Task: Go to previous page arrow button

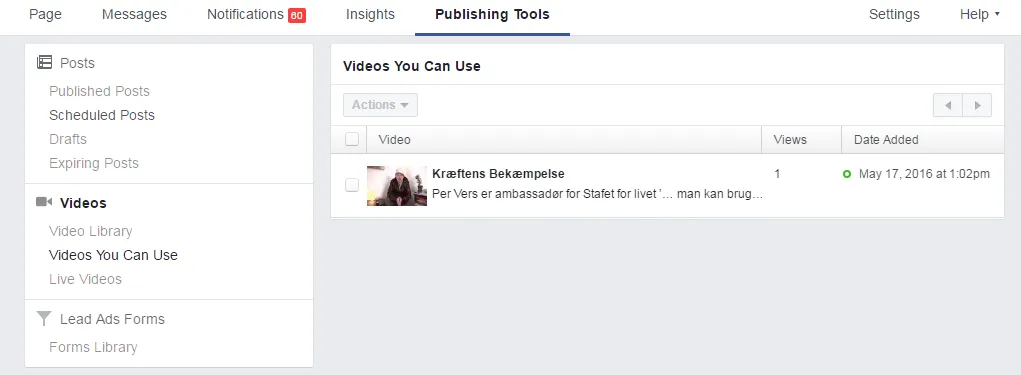Action: (x=947, y=105)
